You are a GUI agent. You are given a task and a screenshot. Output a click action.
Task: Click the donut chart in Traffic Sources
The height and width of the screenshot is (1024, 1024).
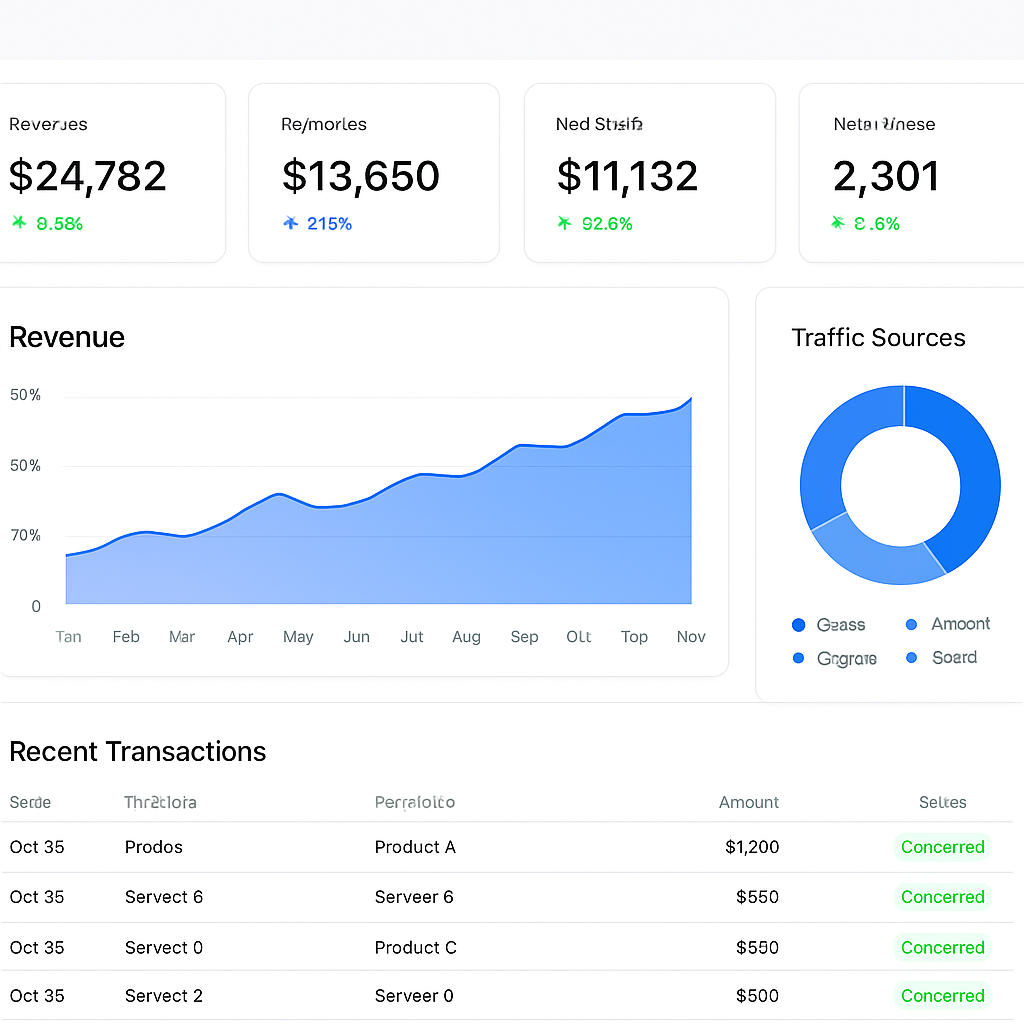tap(900, 485)
